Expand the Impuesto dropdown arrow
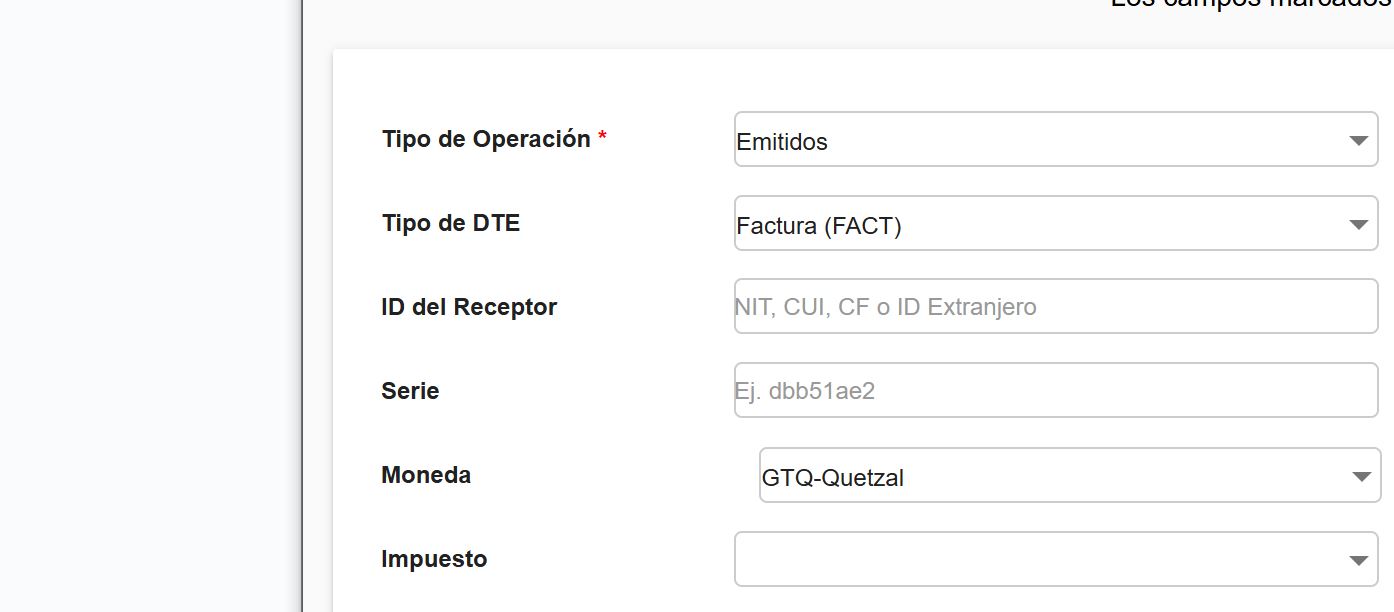 (x=1357, y=560)
